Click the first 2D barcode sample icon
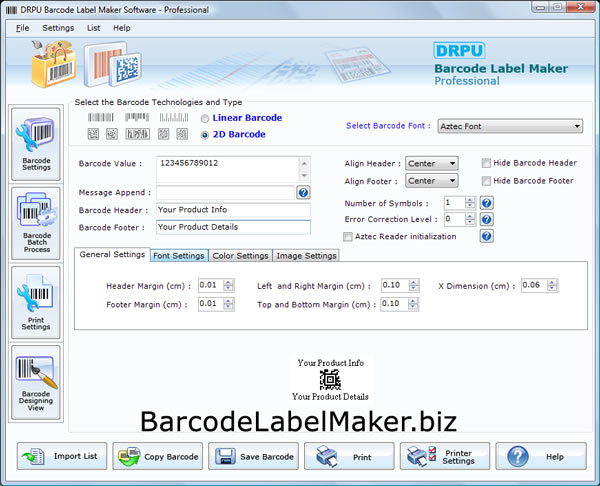This screenshot has height=486, width=600. (93, 134)
